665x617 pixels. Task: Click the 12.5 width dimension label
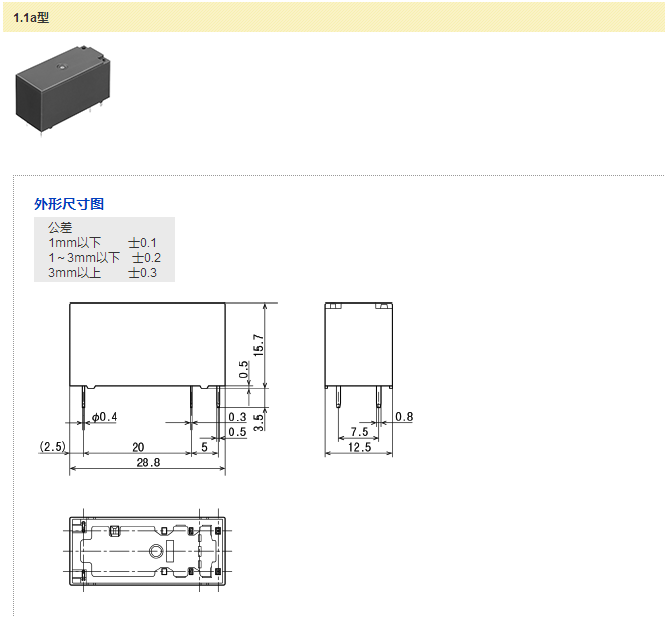[x=358, y=447]
